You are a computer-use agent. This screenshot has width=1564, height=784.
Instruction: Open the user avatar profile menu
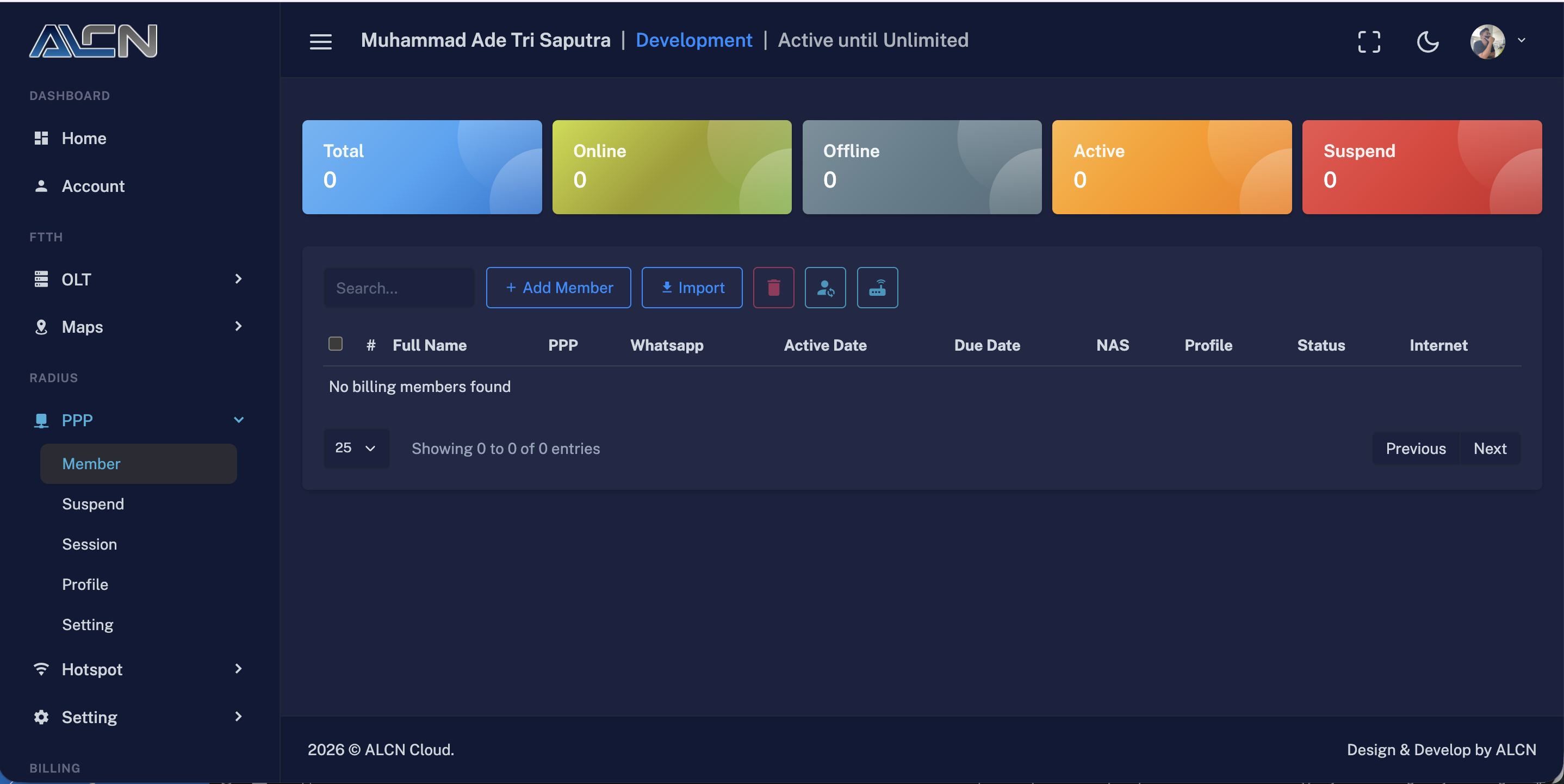[x=1487, y=41]
